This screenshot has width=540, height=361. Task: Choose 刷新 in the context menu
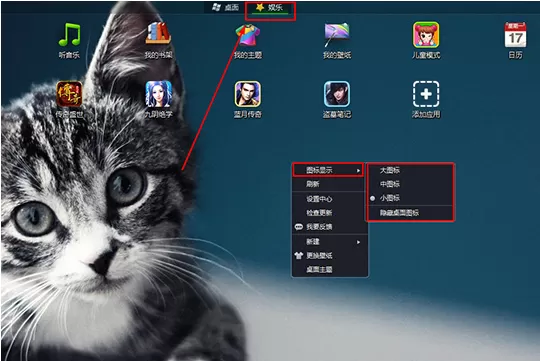(x=328, y=184)
